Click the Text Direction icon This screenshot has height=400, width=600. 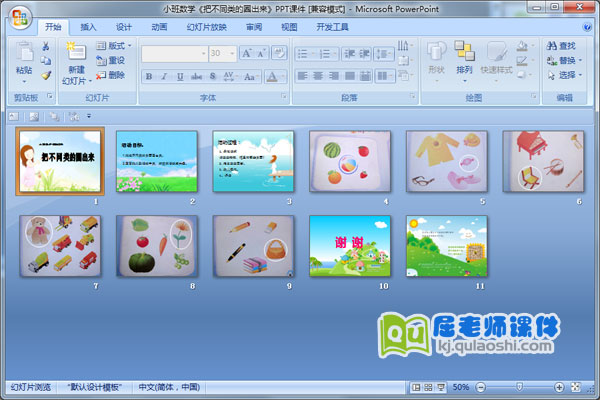403,46
